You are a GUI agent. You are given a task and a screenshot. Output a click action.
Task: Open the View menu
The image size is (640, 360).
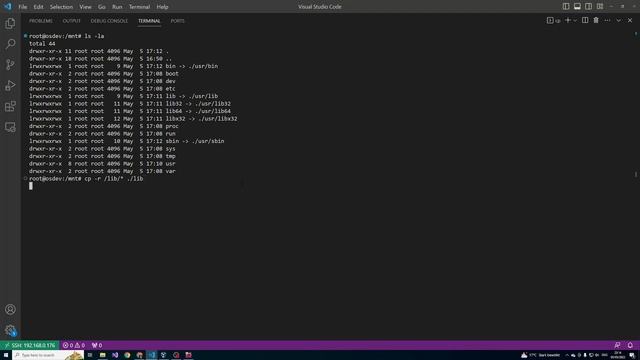[x=85, y=7]
